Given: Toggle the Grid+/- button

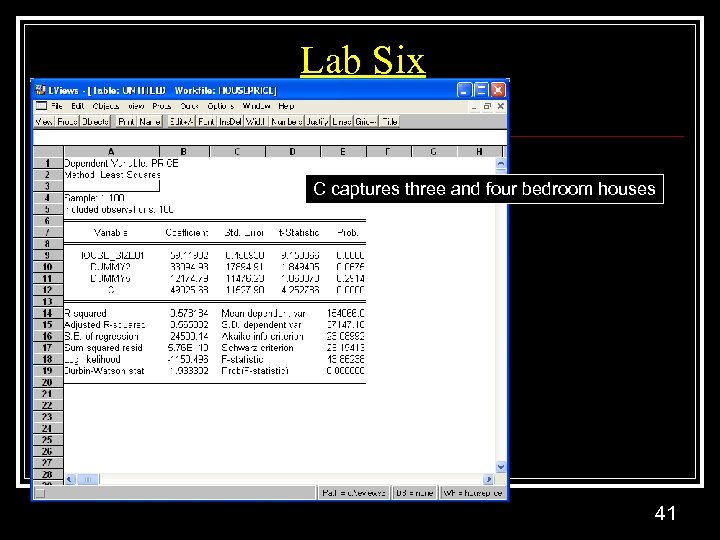Looking at the screenshot, I should point(366,122).
